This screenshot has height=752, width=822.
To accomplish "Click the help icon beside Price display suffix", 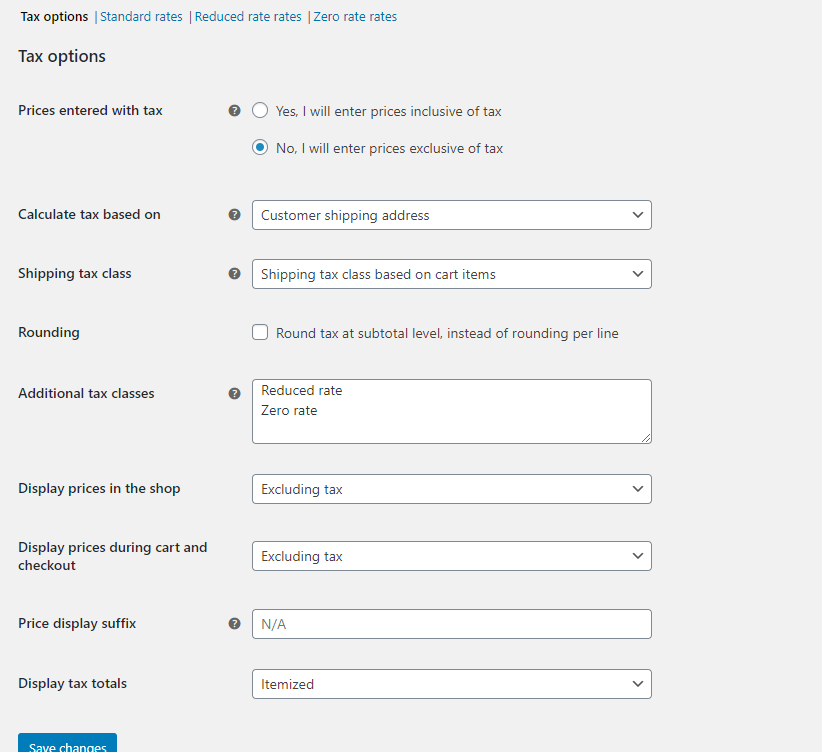I will [234, 623].
